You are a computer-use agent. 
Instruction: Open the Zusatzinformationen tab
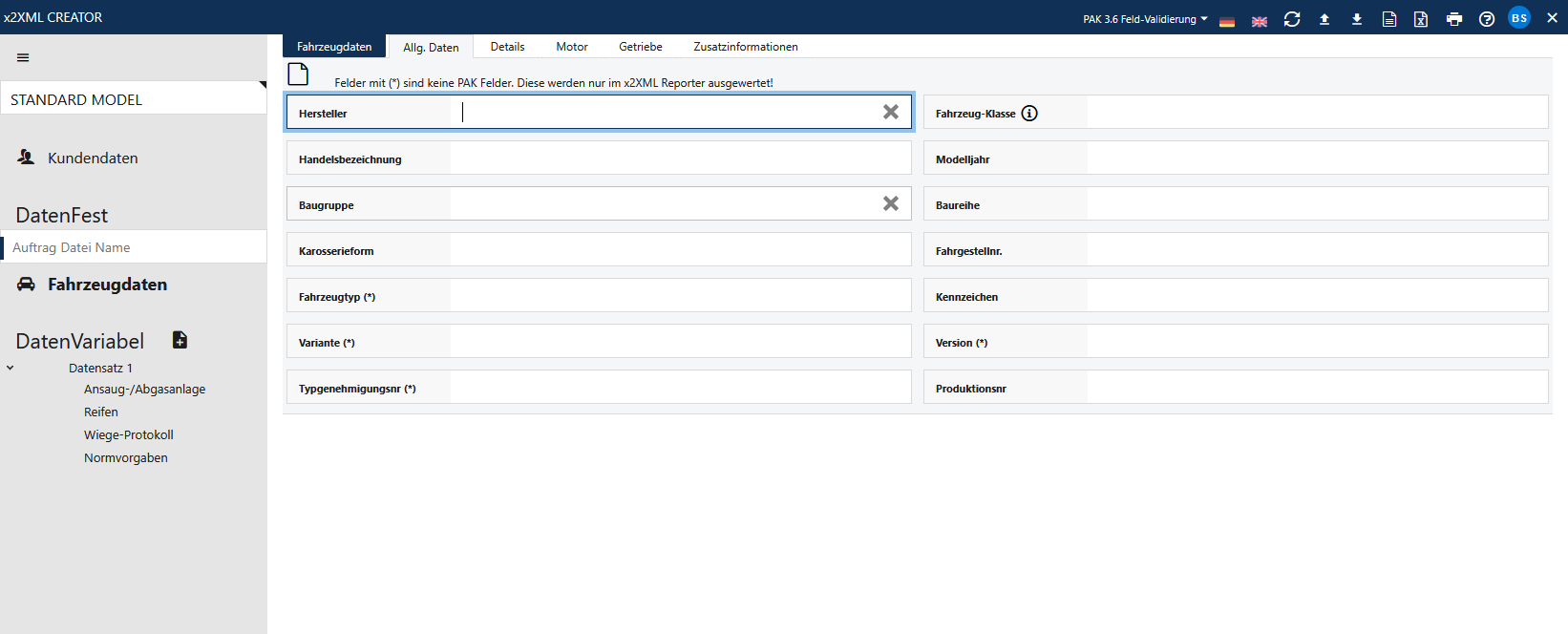coord(745,47)
